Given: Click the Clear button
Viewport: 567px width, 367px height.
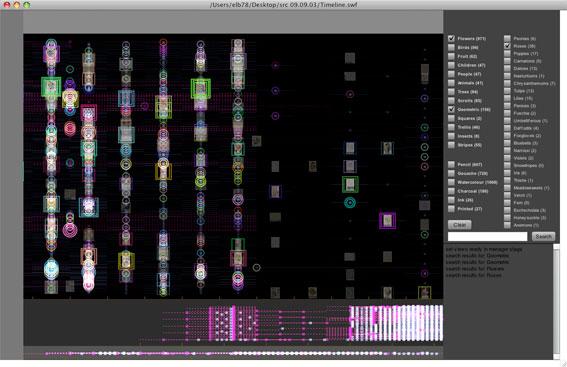Looking at the screenshot, I should pyautogui.click(x=460, y=225).
